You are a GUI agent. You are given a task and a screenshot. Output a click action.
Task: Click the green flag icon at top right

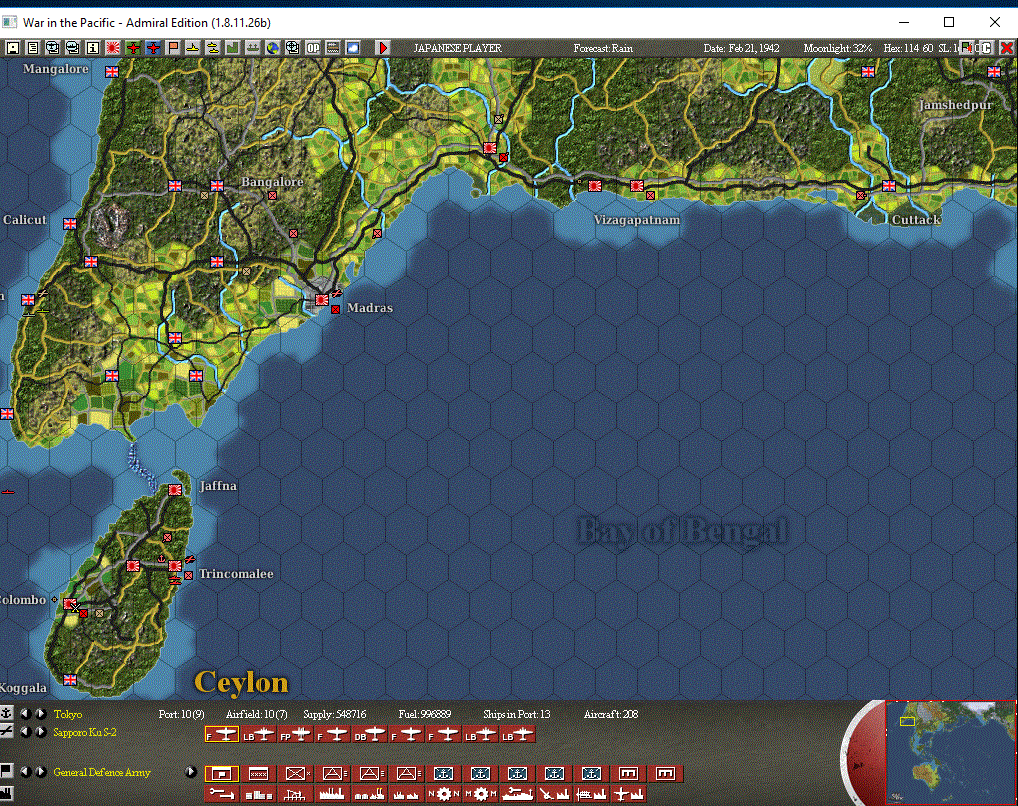tap(967, 47)
